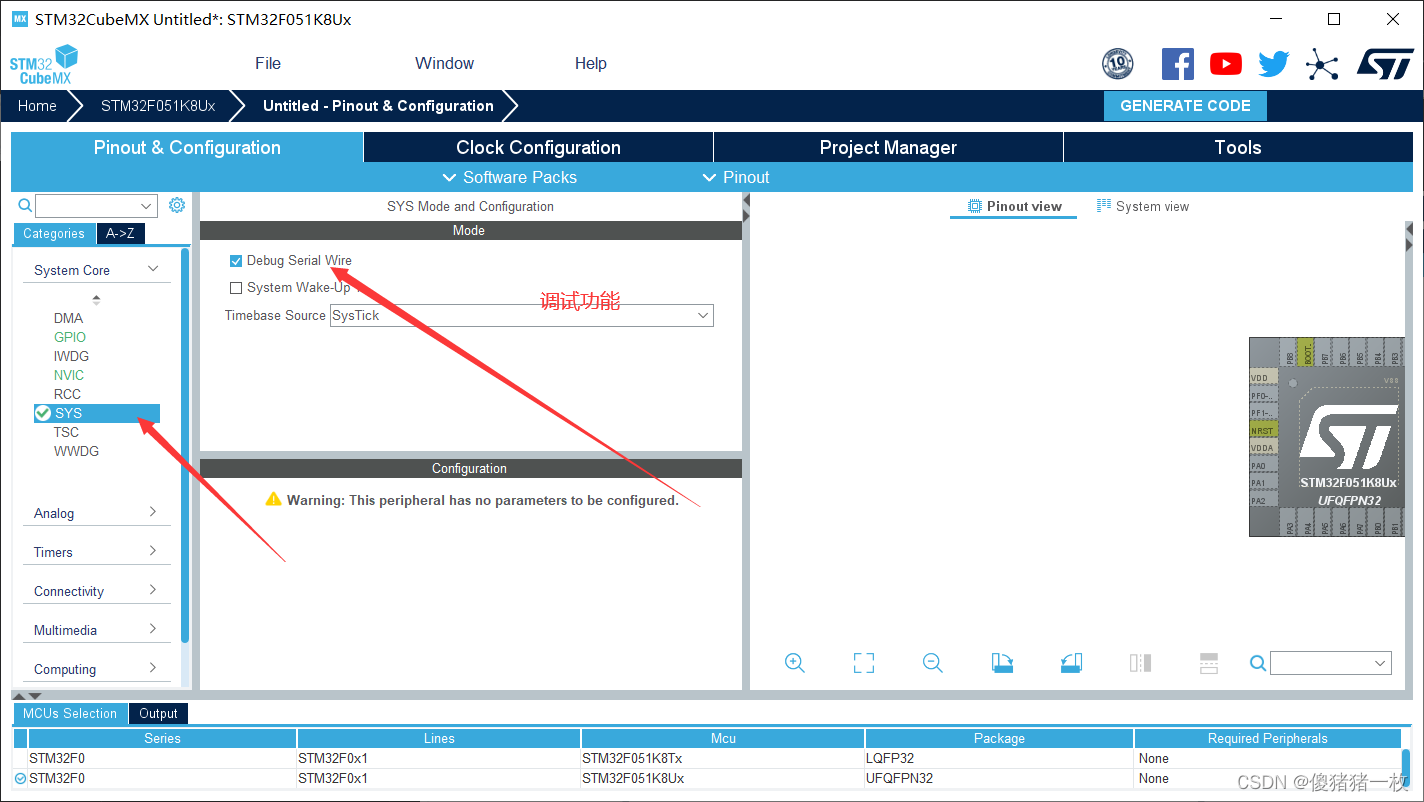Viewport: 1424px width, 802px height.
Task: Click the NRST pin on the chip
Action: coord(1263,430)
